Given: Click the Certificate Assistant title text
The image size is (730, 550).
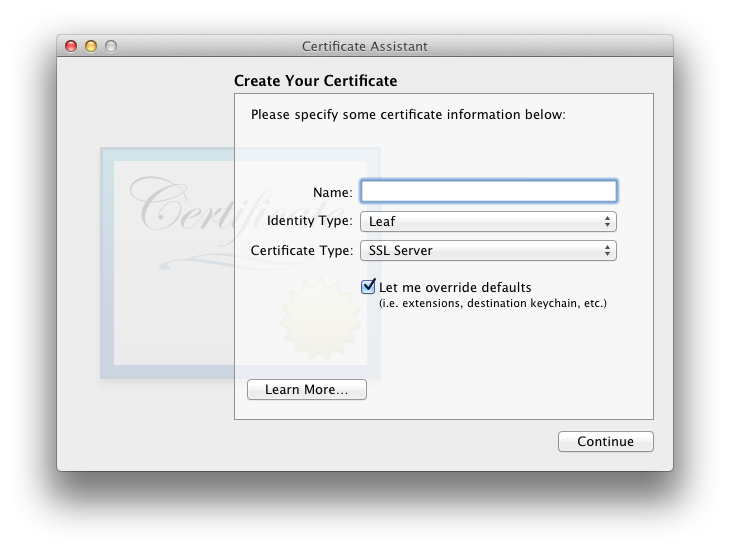Looking at the screenshot, I should pyautogui.click(x=365, y=47).
